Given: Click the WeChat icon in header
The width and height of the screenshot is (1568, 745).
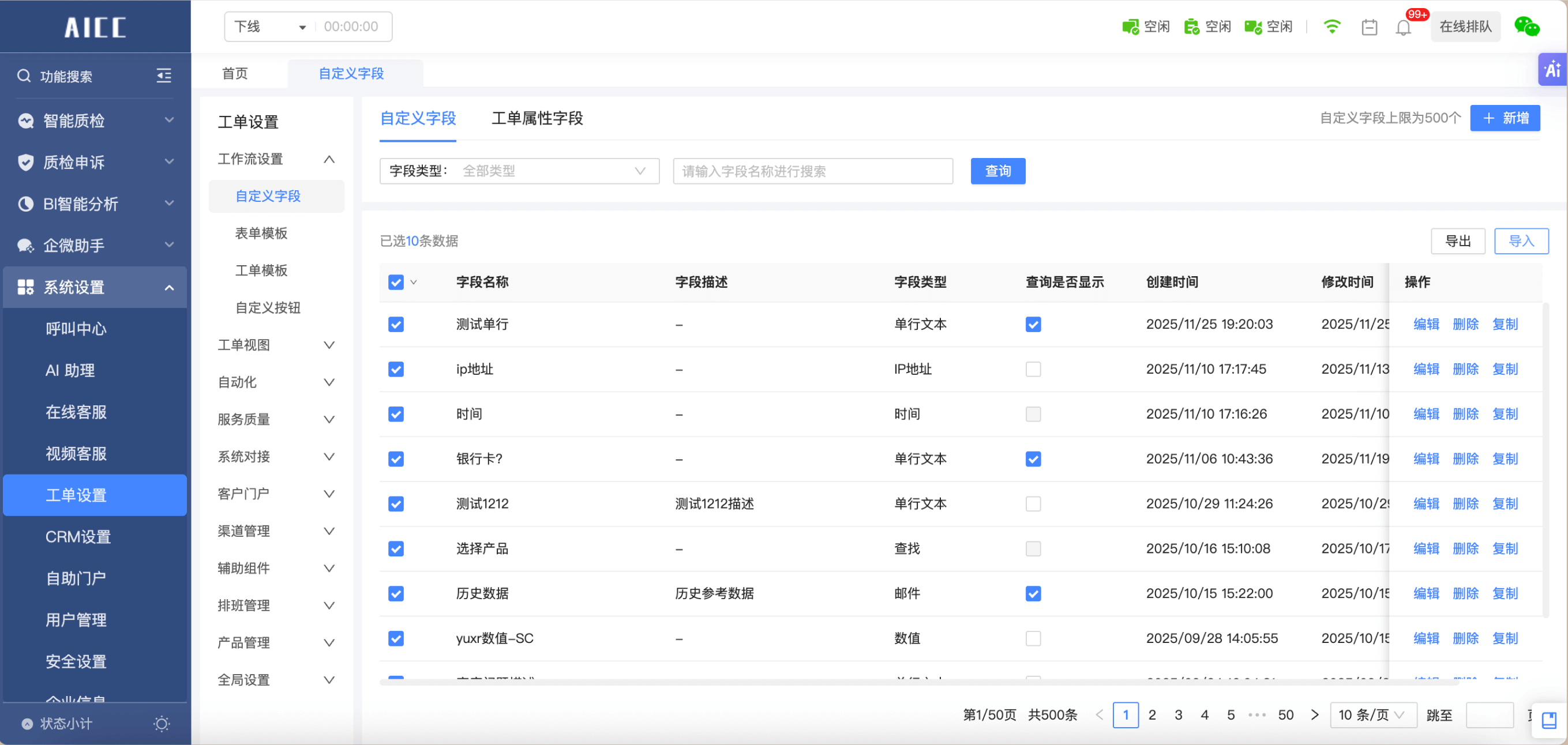Looking at the screenshot, I should [1526, 27].
